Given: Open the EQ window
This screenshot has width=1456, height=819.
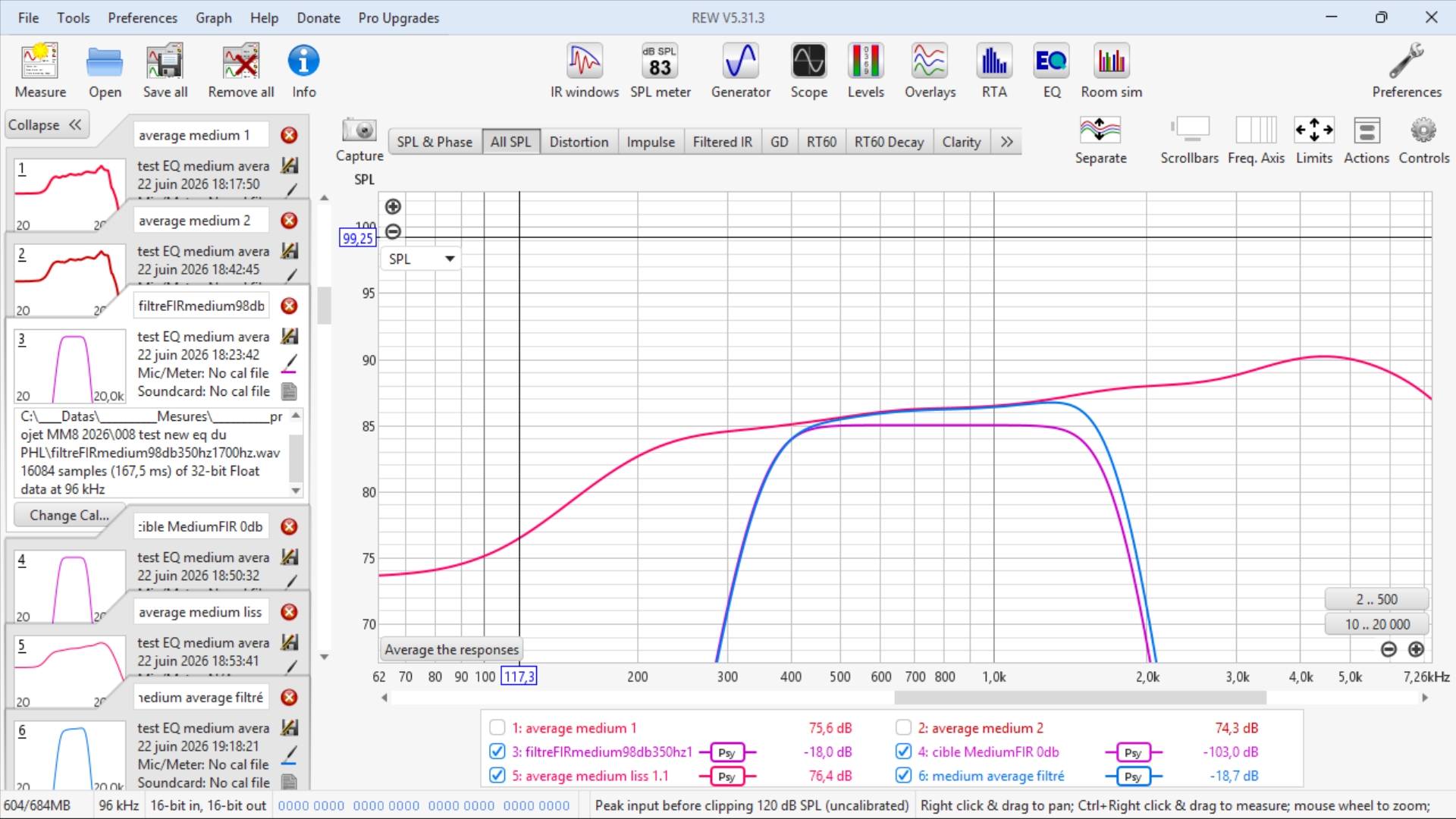Looking at the screenshot, I should pos(1052,71).
